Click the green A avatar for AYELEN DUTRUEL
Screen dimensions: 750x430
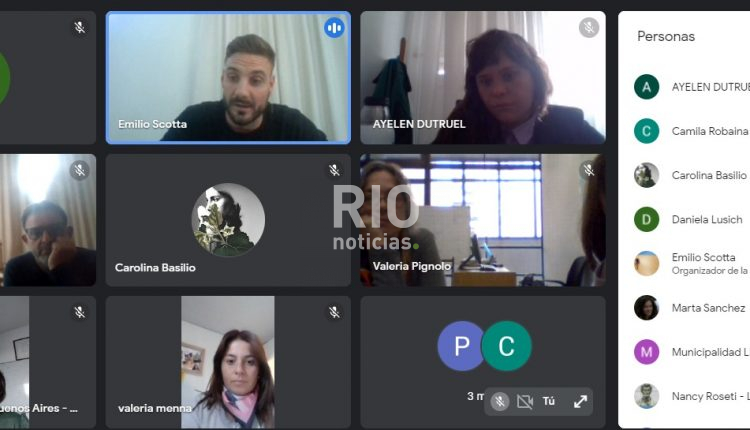(647, 87)
